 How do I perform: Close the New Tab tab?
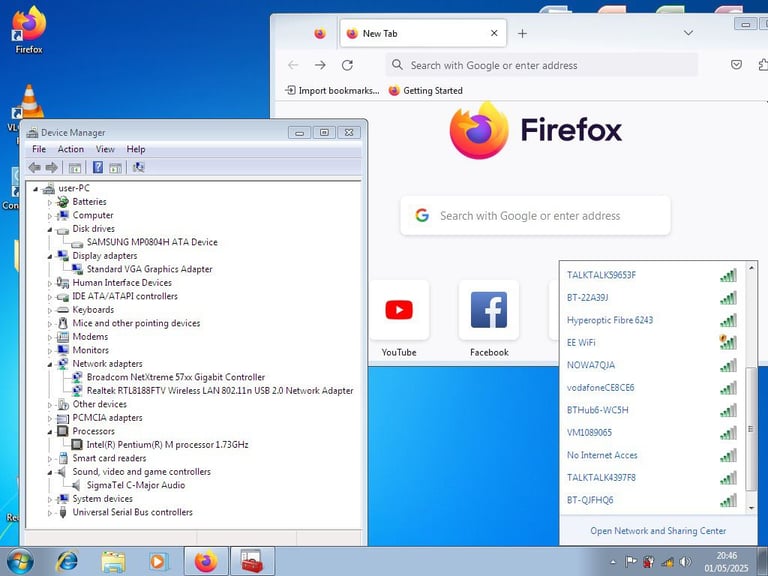(x=494, y=33)
